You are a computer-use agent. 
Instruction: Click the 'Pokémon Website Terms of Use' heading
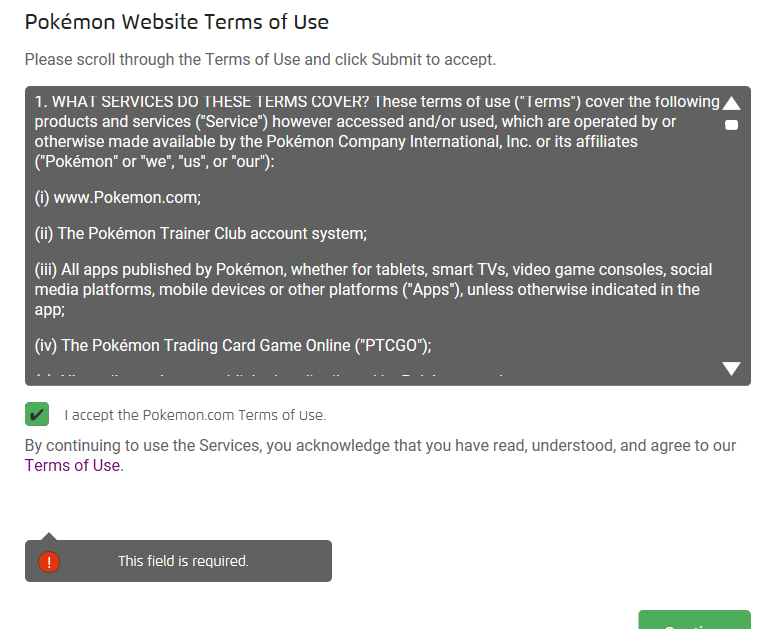(x=177, y=22)
